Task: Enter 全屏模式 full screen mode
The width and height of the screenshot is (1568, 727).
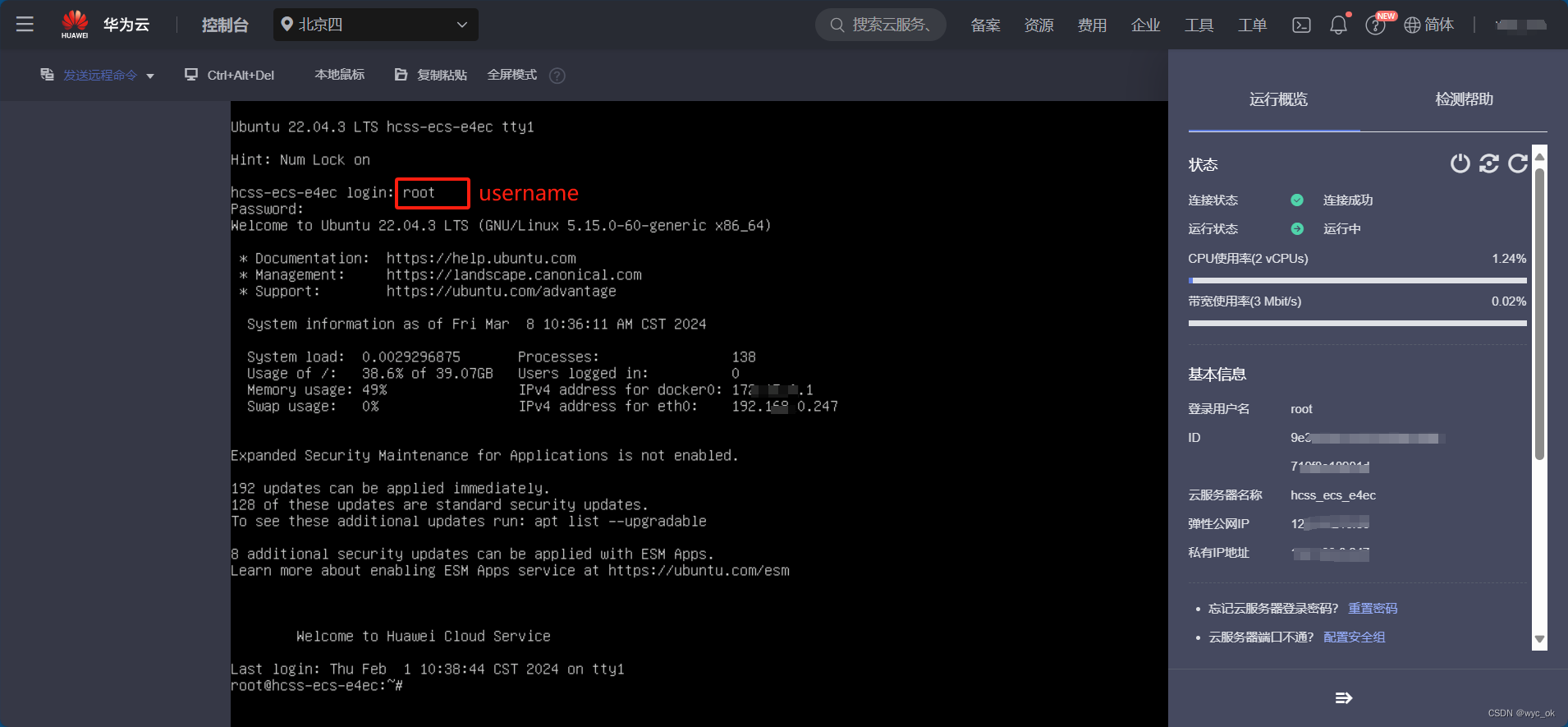Action: tap(512, 75)
